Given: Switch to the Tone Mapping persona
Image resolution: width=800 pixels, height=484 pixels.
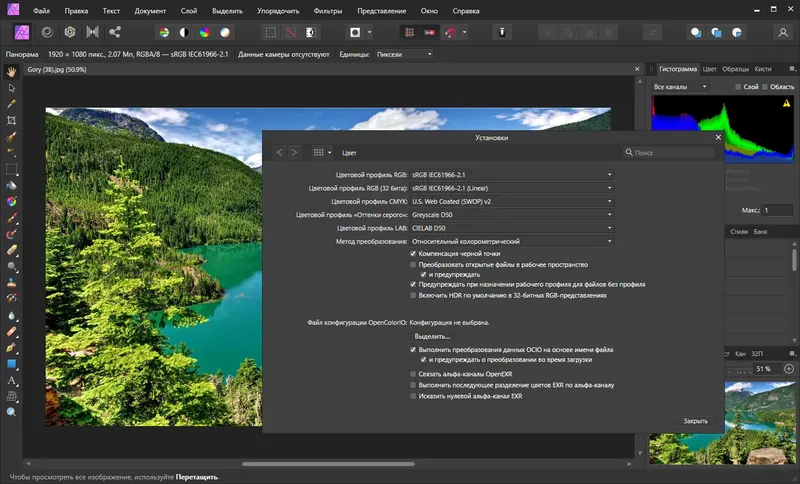Looking at the screenshot, I should click(x=92, y=32).
